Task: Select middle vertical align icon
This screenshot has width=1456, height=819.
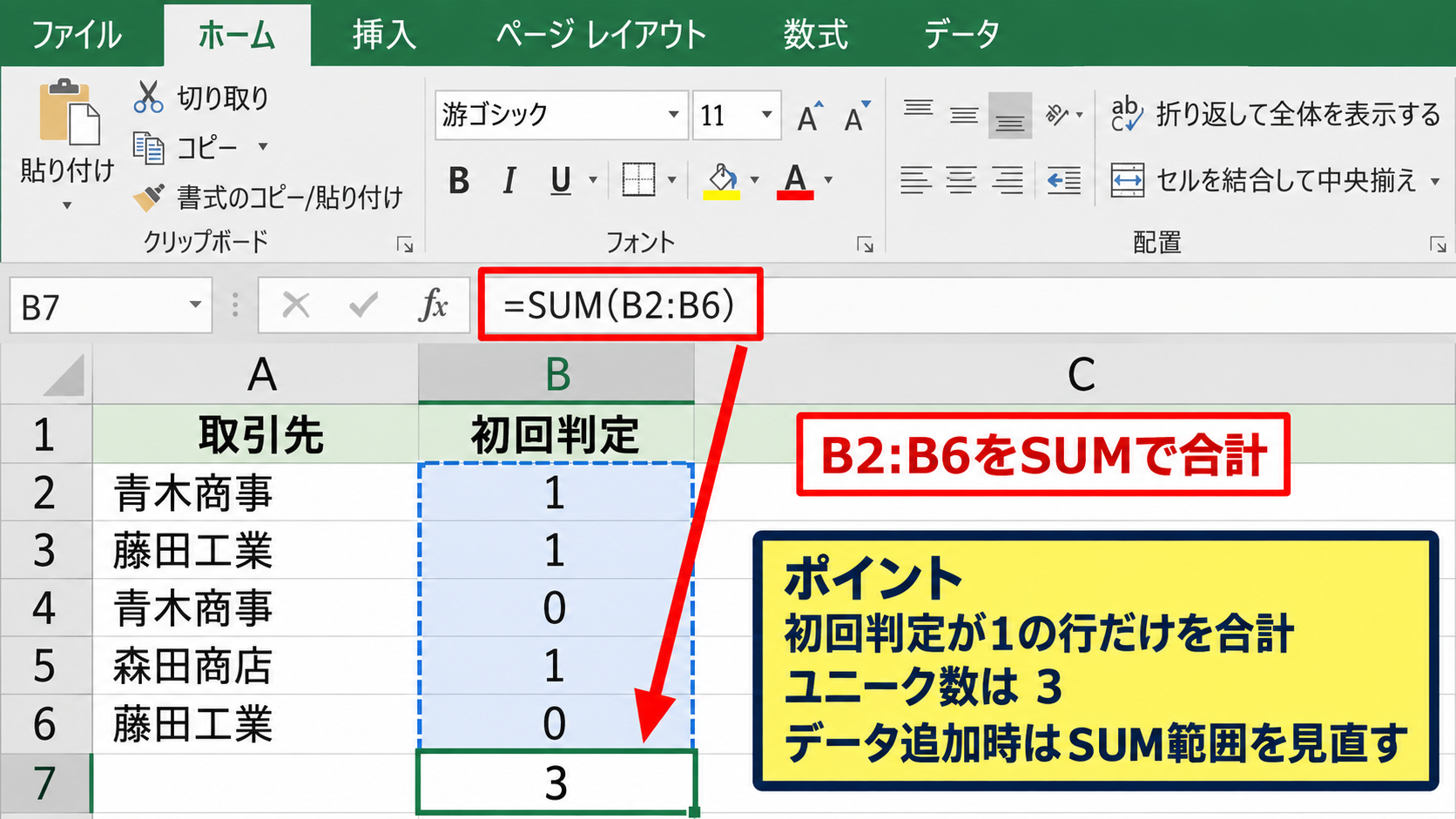Action: coord(964,115)
